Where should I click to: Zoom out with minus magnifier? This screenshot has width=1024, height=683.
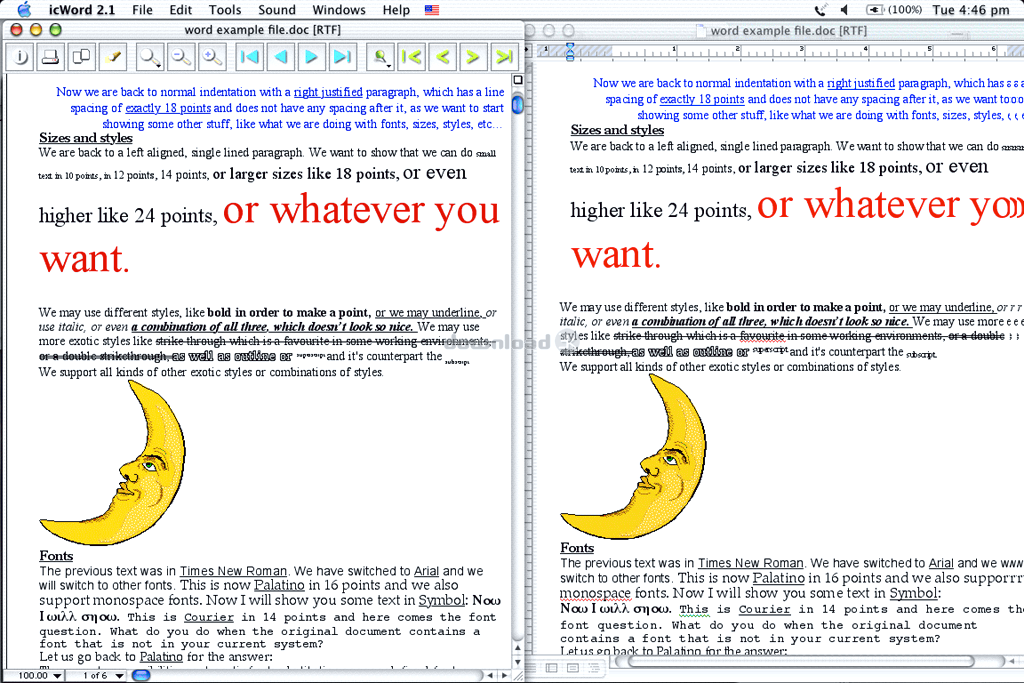(180, 57)
